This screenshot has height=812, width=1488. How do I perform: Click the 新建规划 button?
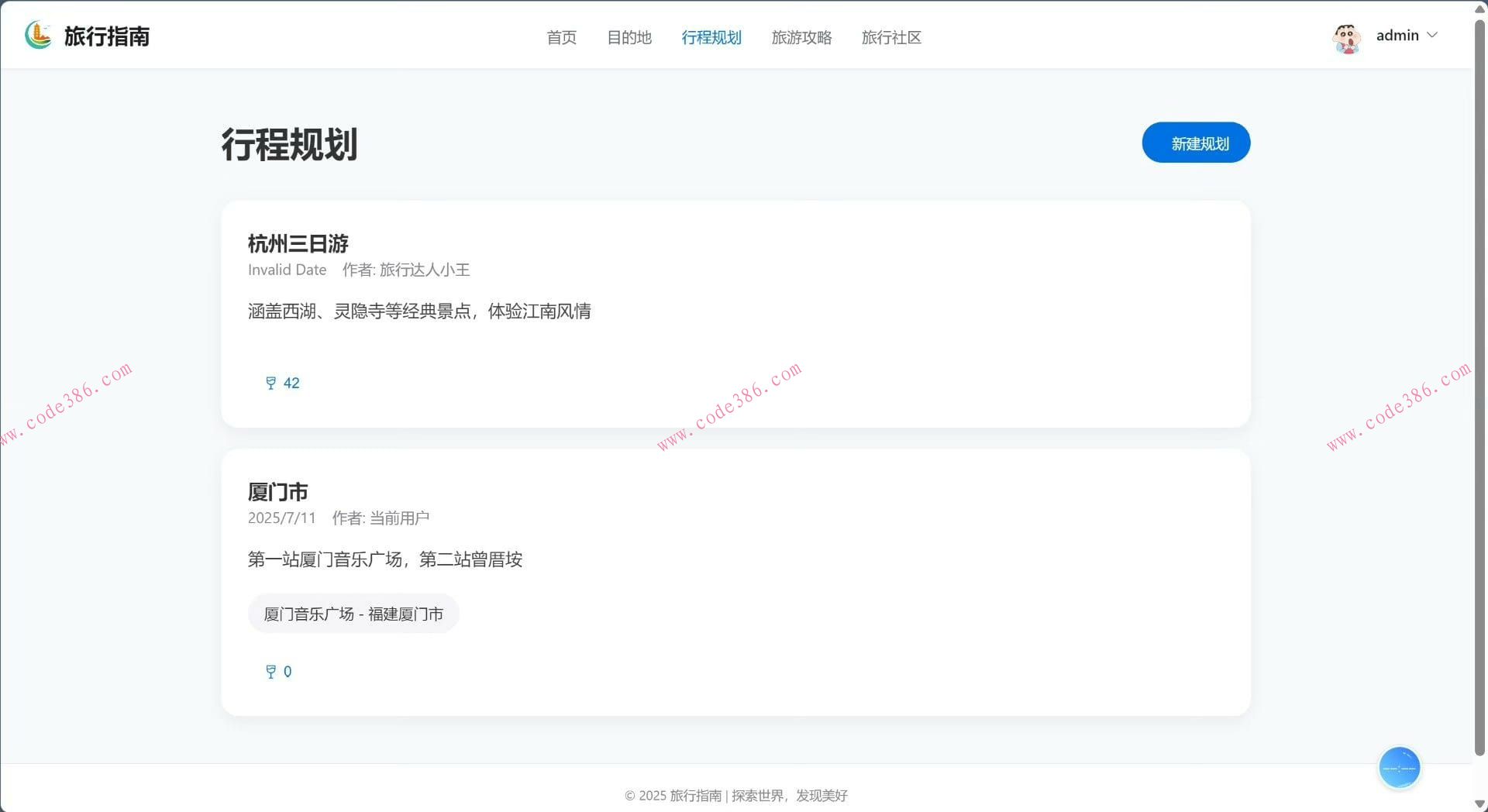coord(1195,142)
